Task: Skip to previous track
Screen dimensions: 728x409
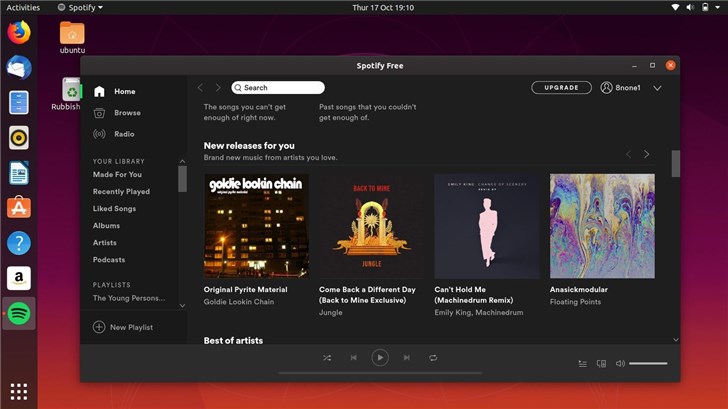Action: [x=353, y=357]
